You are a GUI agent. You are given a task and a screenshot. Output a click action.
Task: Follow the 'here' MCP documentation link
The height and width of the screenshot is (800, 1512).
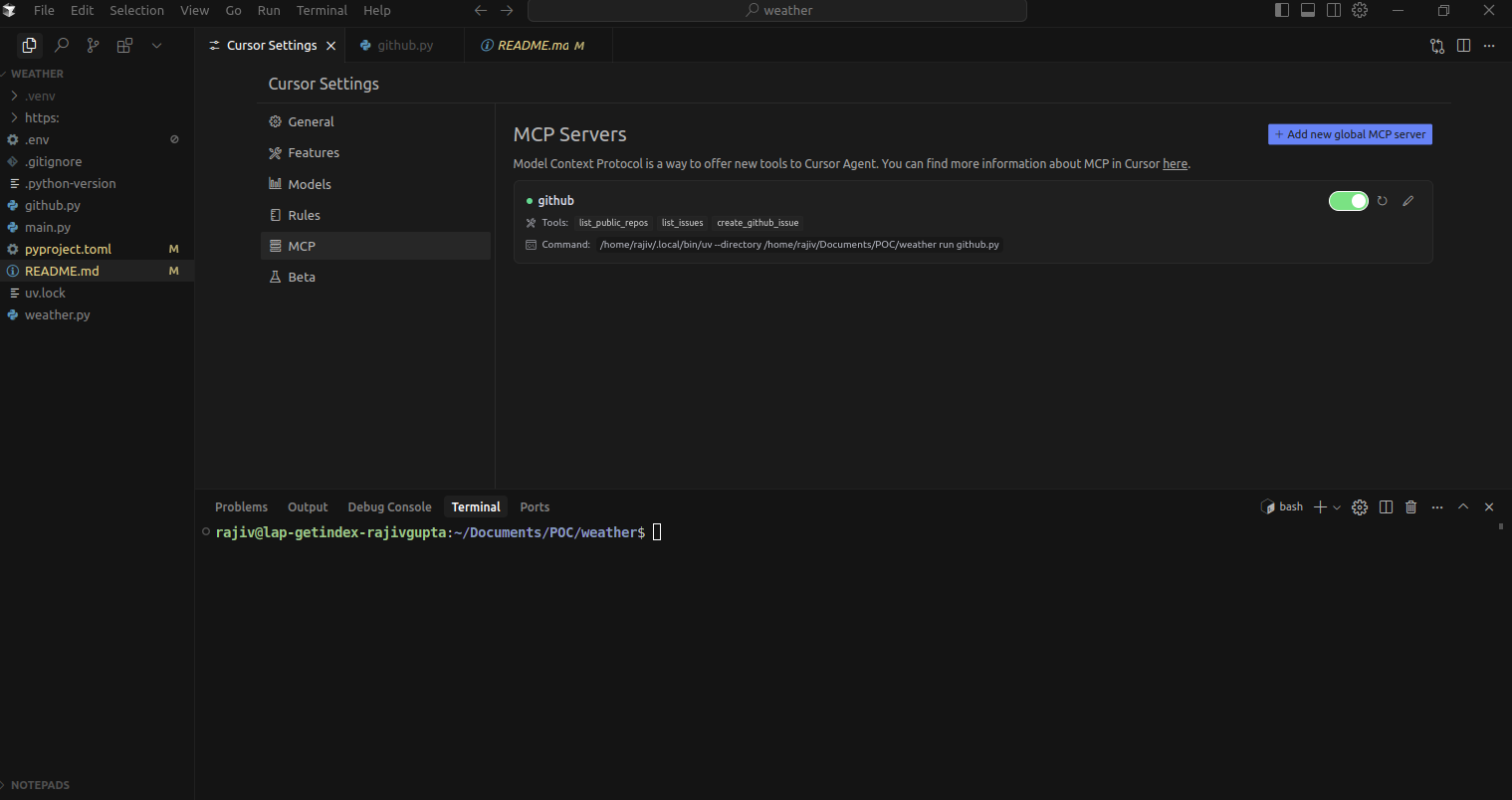[x=1175, y=164]
